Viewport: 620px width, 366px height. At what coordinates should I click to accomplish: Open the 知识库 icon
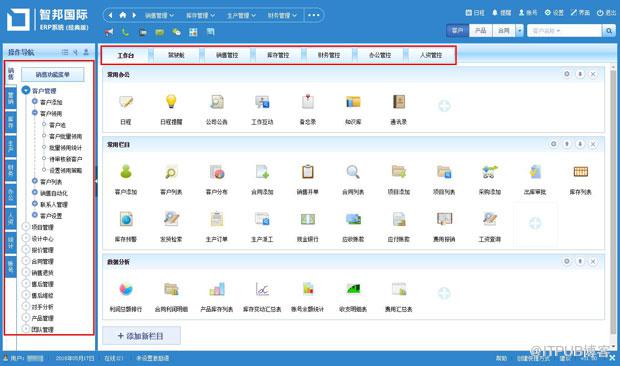click(x=353, y=102)
